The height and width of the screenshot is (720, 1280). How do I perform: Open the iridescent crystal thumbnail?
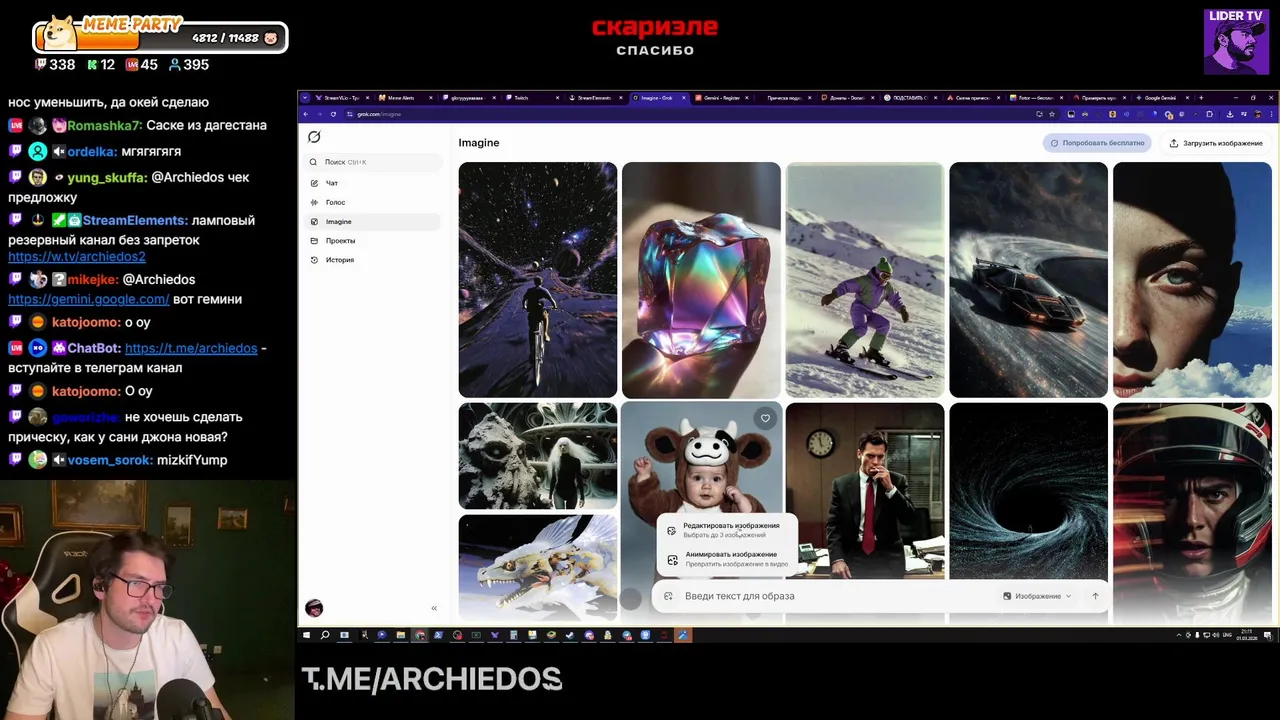coord(701,280)
